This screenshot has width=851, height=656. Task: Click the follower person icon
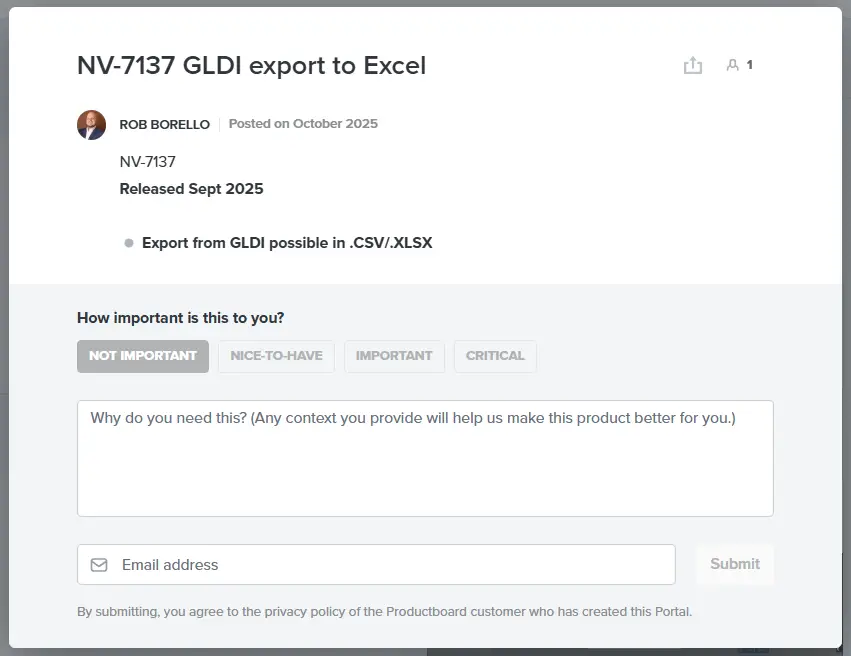click(x=732, y=65)
